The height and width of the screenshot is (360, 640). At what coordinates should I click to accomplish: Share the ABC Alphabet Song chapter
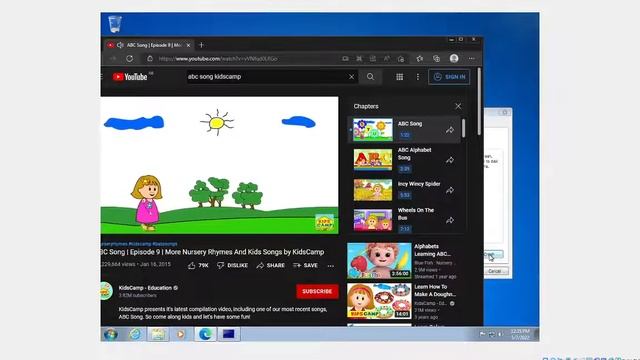[x=450, y=160]
